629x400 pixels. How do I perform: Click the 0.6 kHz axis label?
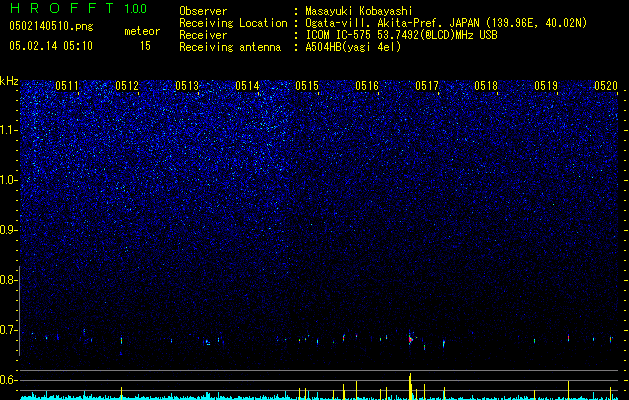9,380
